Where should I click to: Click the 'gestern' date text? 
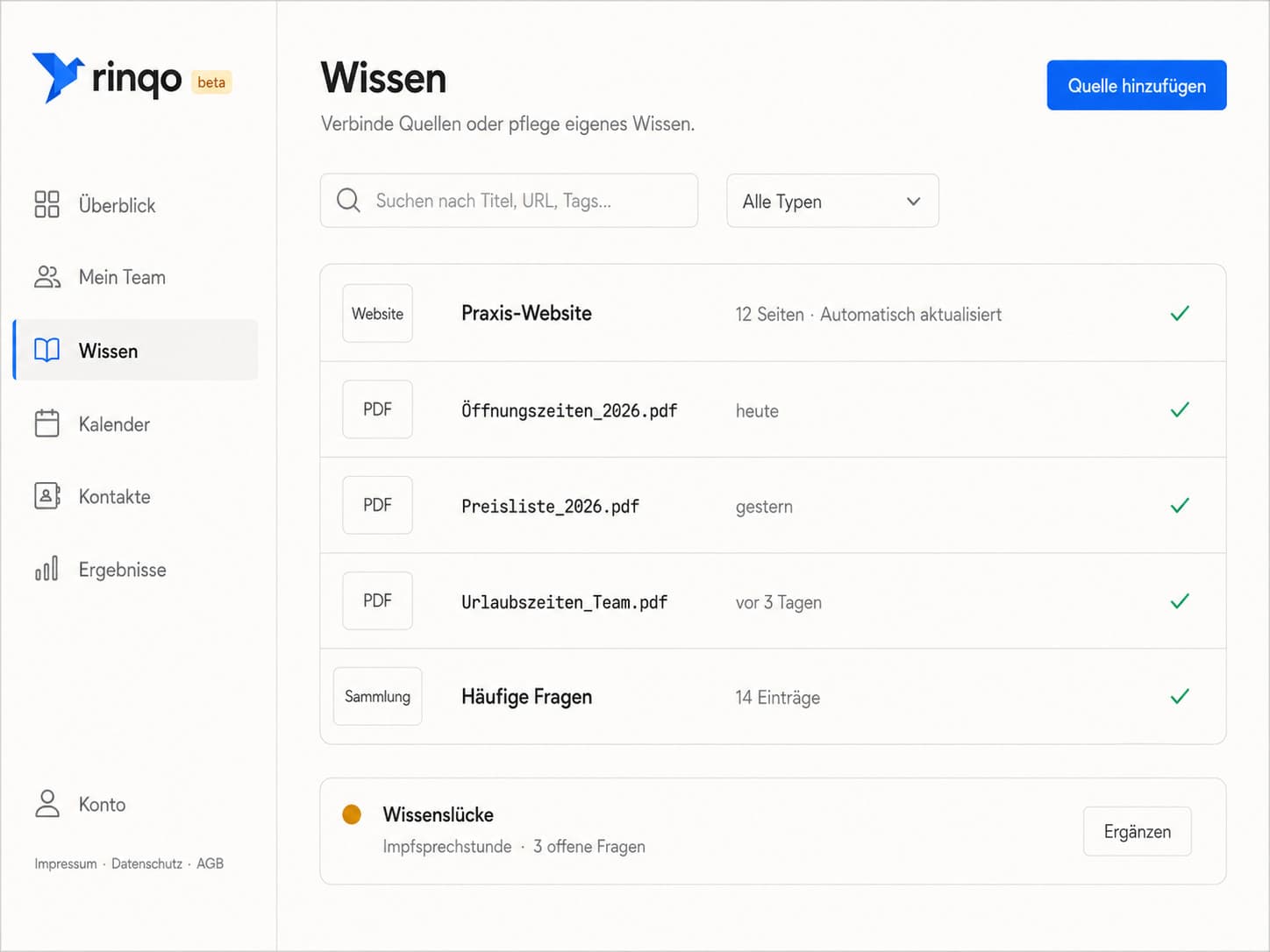pyautogui.click(x=764, y=507)
